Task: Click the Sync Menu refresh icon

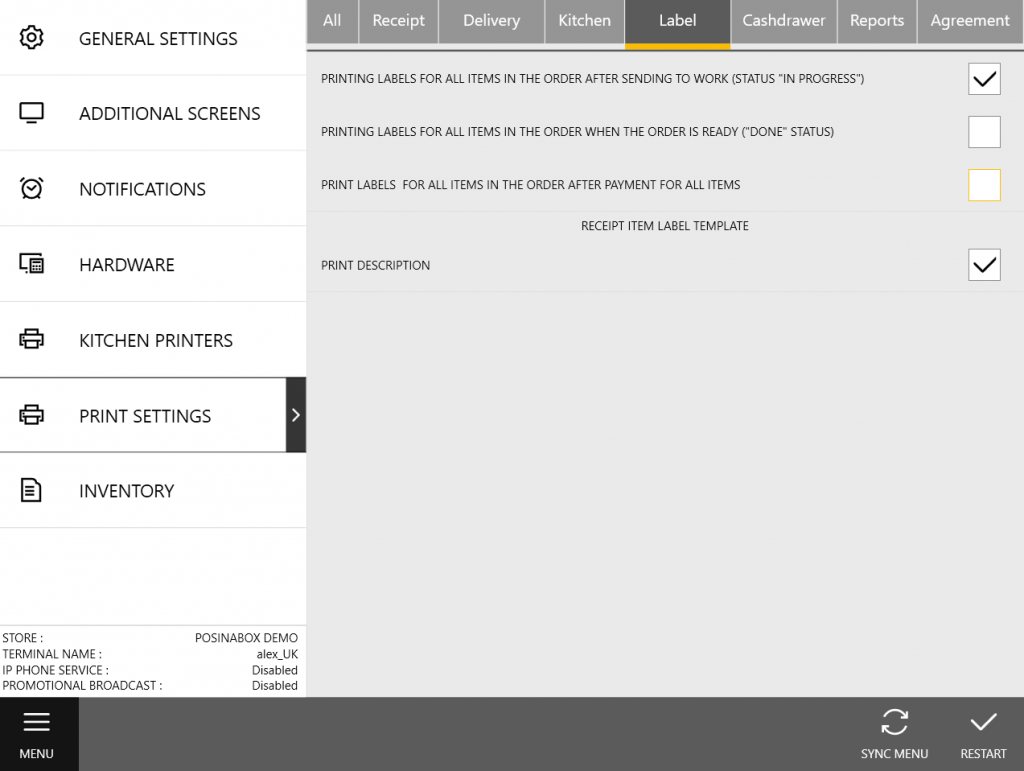Action: point(894,722)
